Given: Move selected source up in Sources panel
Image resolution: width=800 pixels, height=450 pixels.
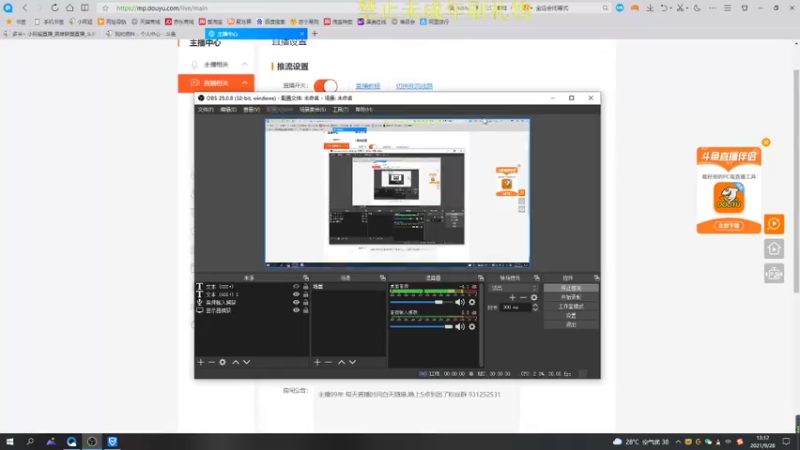Looking at the screenshot, I should coord(236,362).
